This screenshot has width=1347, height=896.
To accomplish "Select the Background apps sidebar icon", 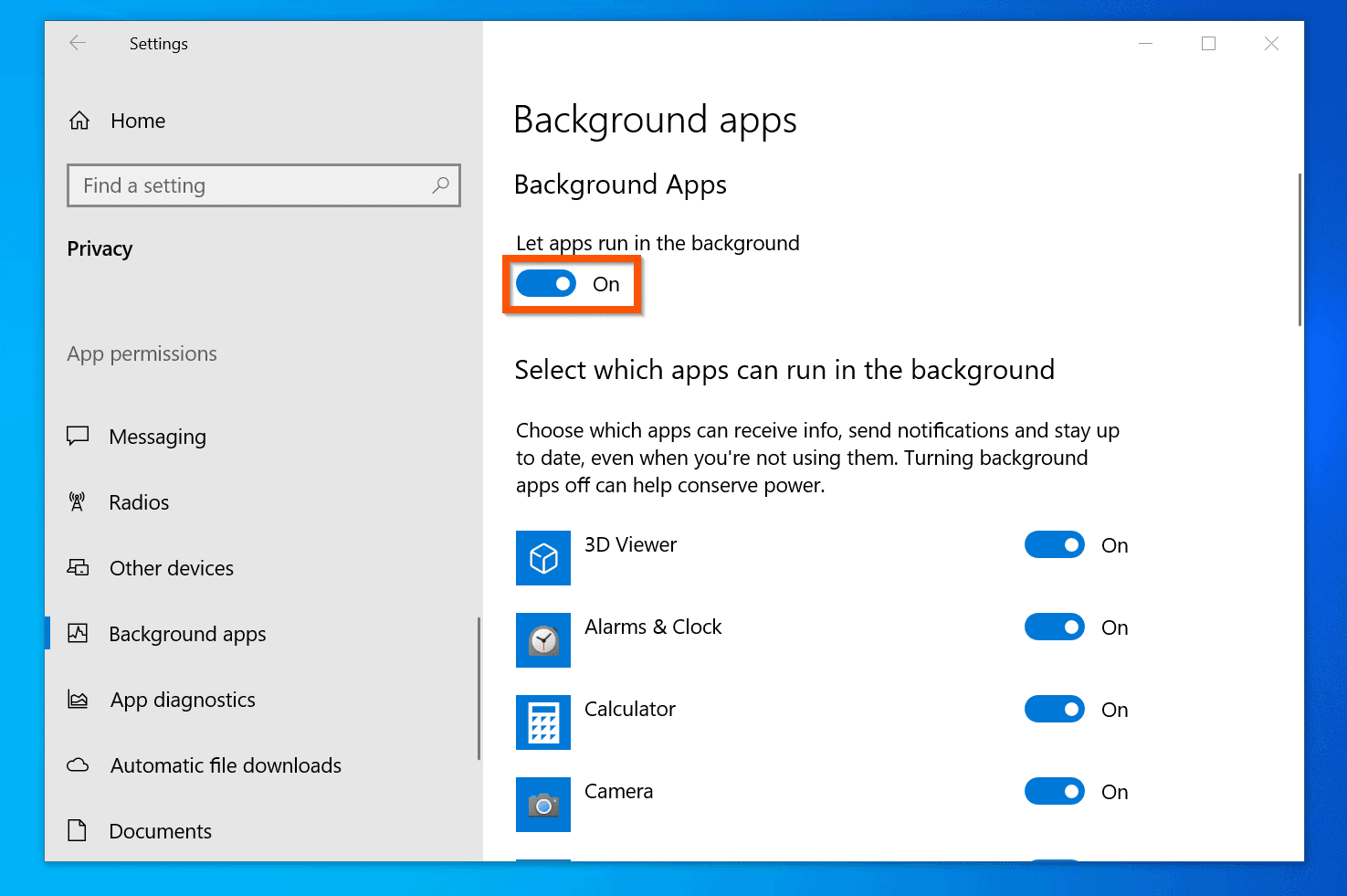I will coord(79,633).
